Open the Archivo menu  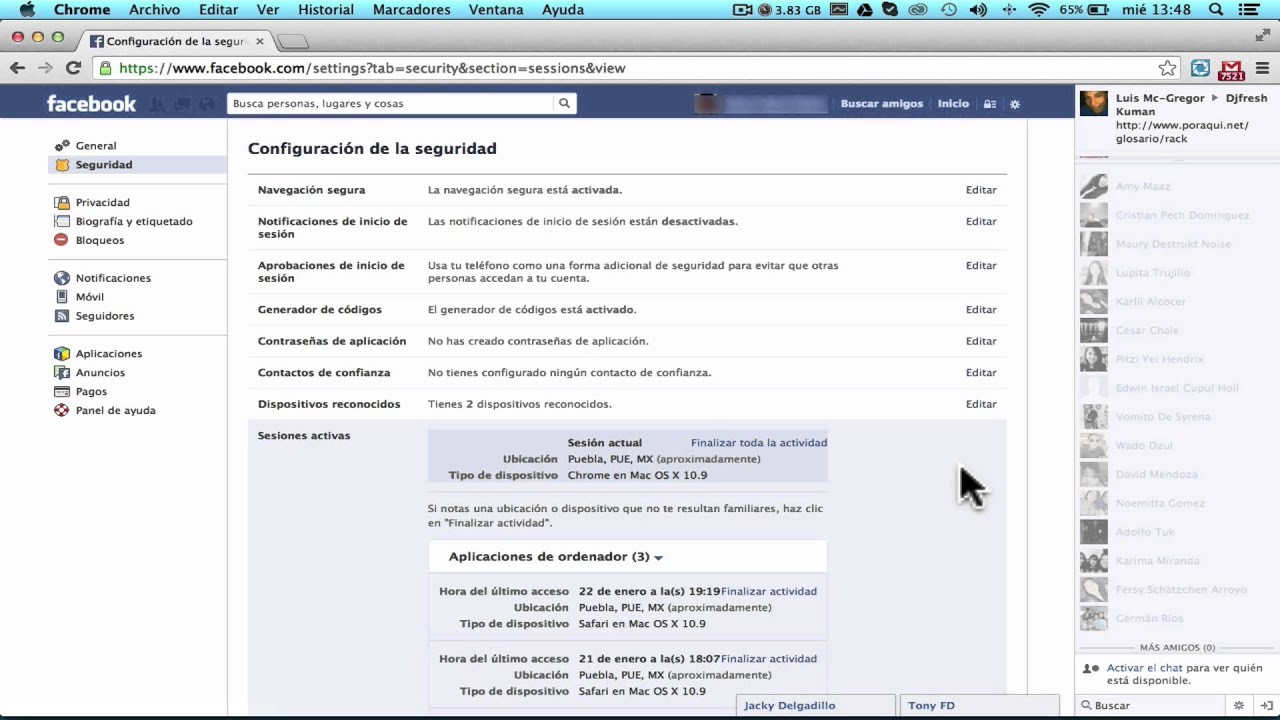(x=154, y=10)
